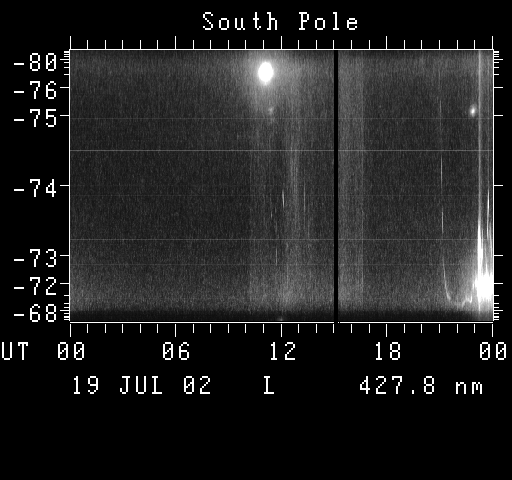Viewport: 512px width, 480px height.
Task: Click the -68 latitude axis label
Action: (x=35, y=313)
